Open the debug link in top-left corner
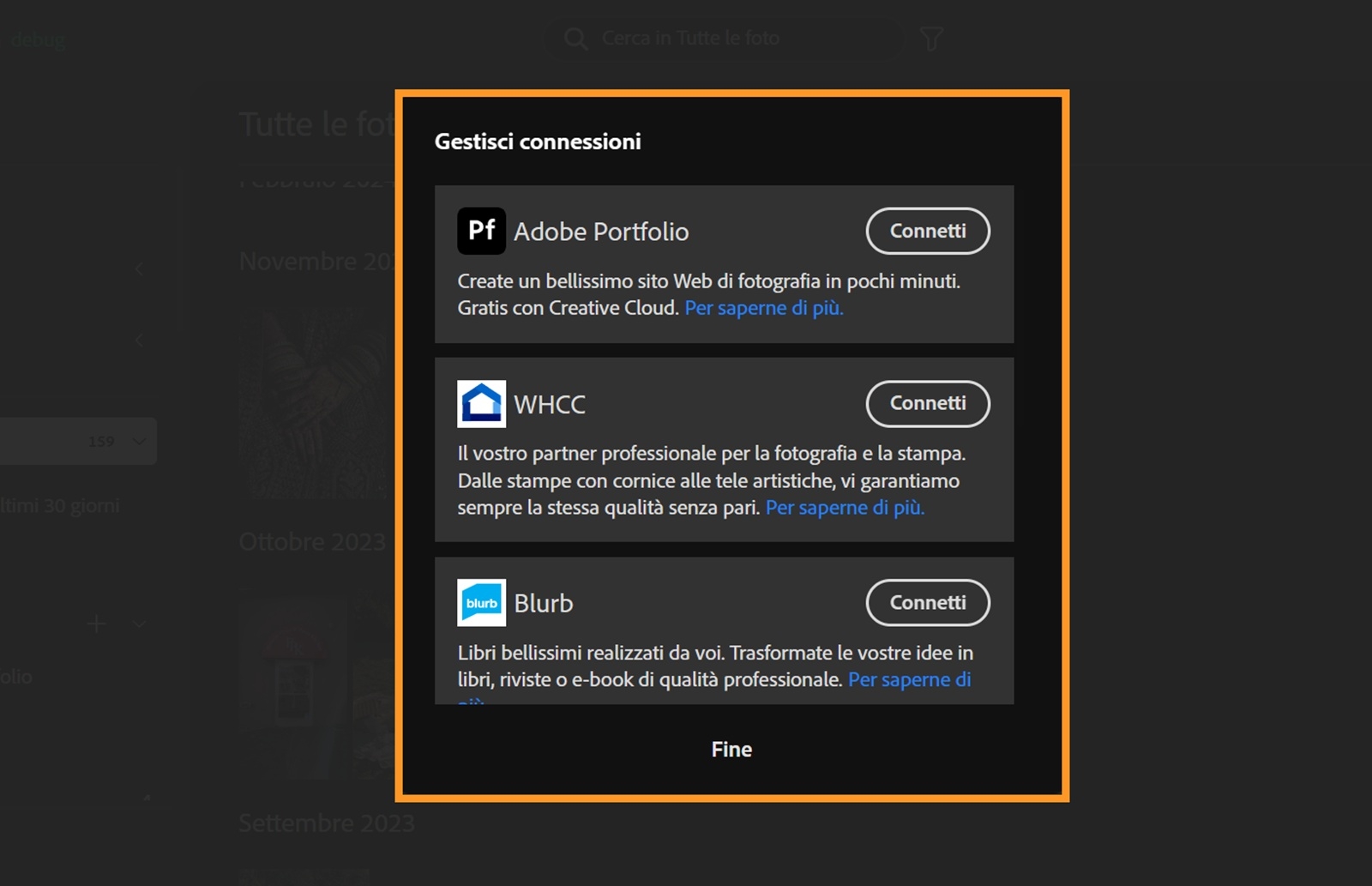Viewport: 1372px width, 886px height. pos(38,39)
